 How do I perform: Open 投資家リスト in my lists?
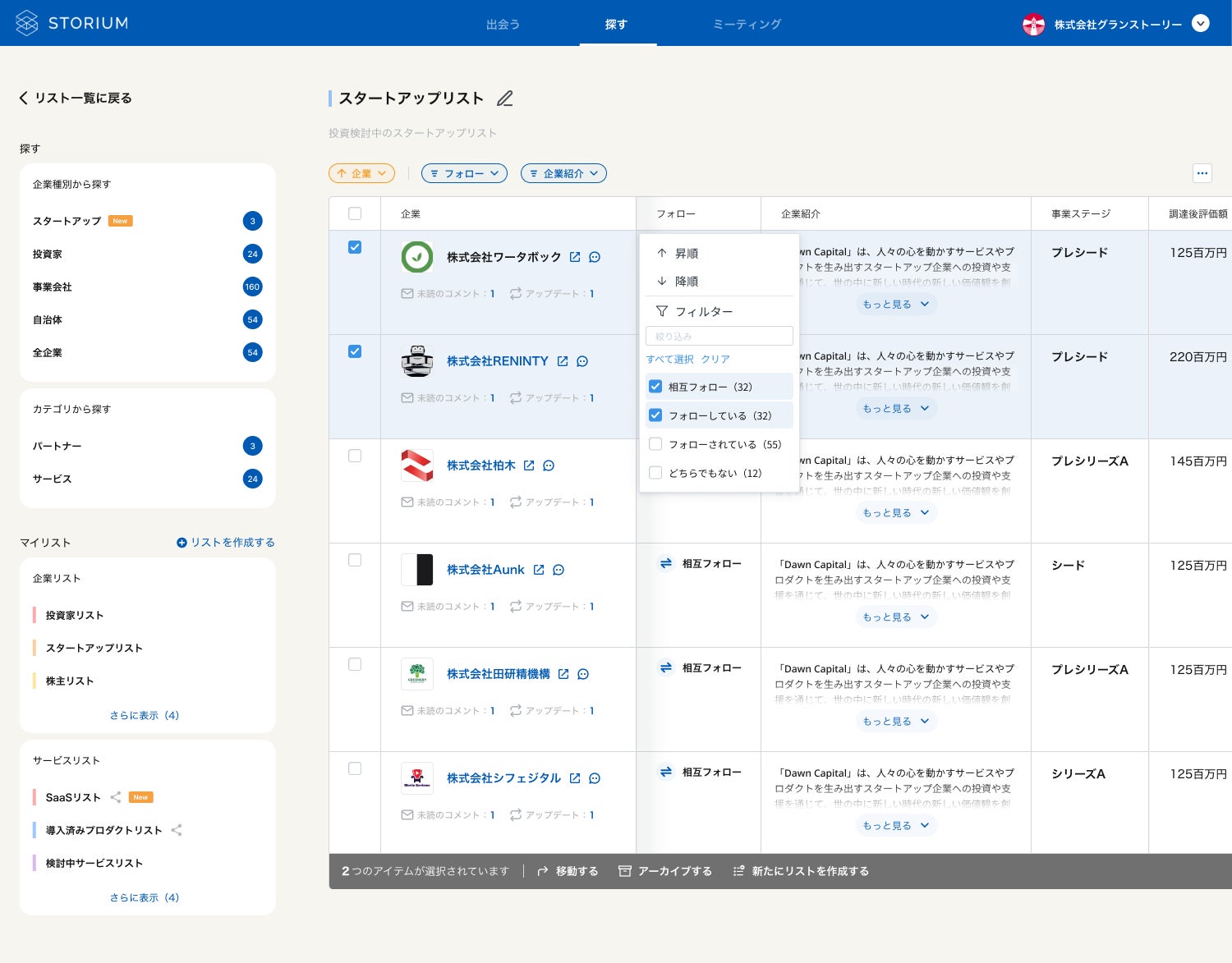click(75, 615)
